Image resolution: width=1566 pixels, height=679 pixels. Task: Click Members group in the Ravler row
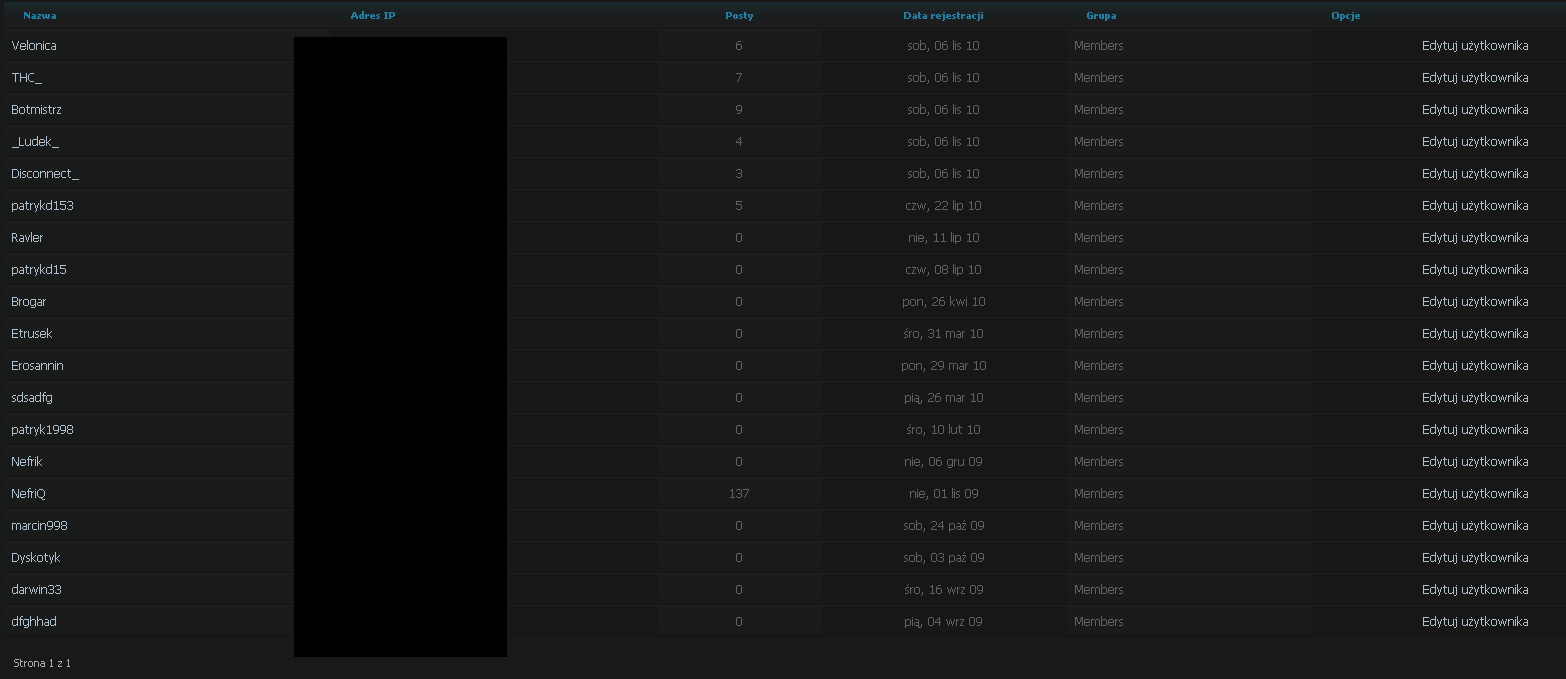pos(1099,238)
